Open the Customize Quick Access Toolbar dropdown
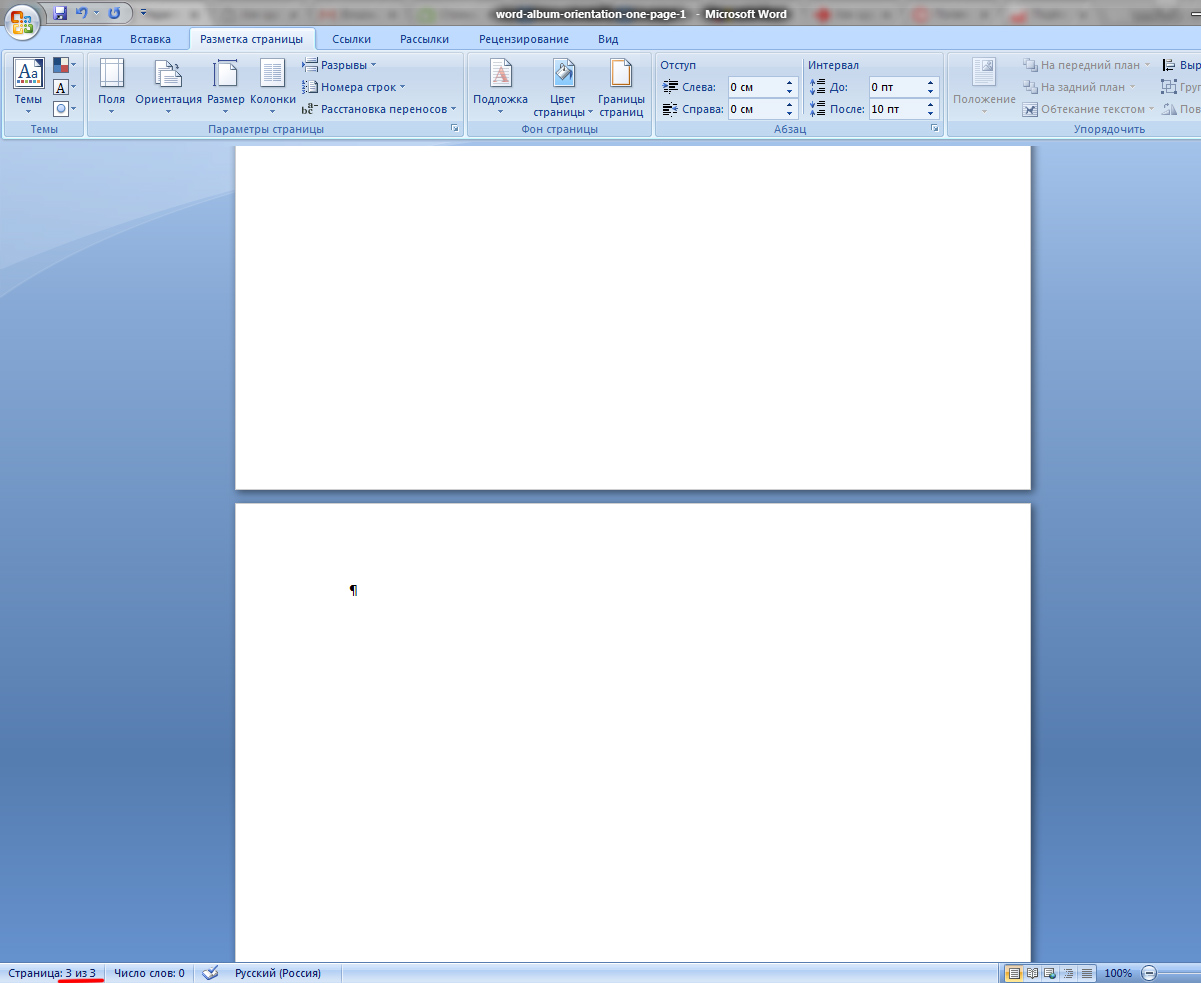This screenshot has height=983, width=1201. click(143, 13)
